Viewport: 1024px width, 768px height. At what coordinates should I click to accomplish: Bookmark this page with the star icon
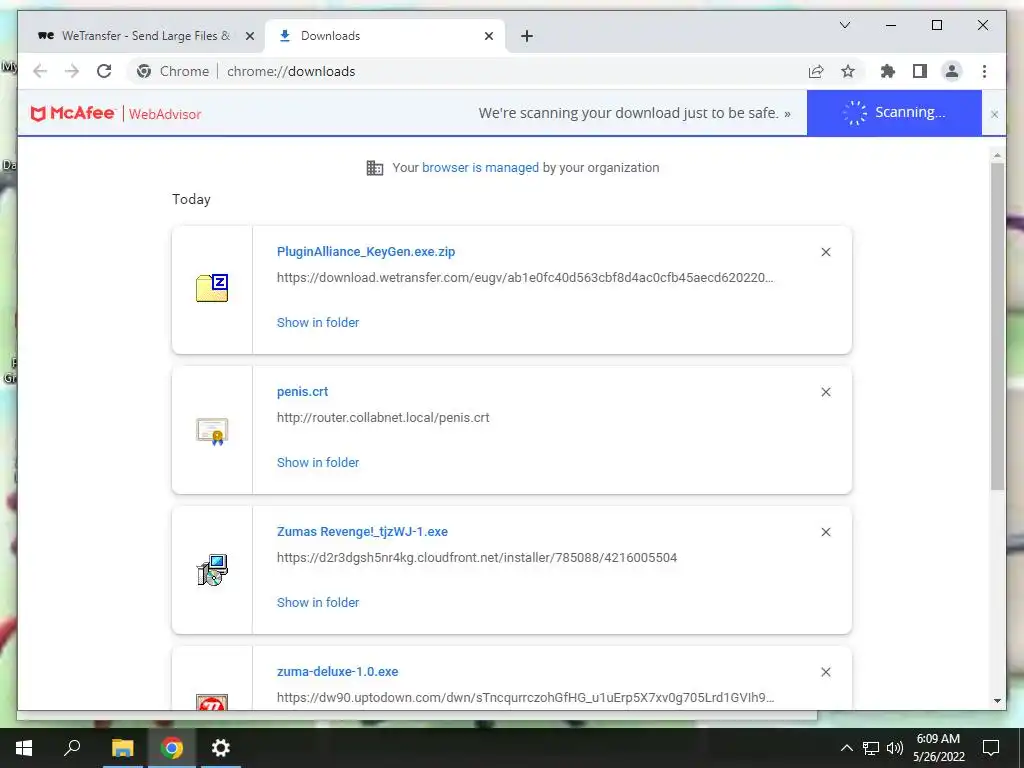click(x=848, y=71)
